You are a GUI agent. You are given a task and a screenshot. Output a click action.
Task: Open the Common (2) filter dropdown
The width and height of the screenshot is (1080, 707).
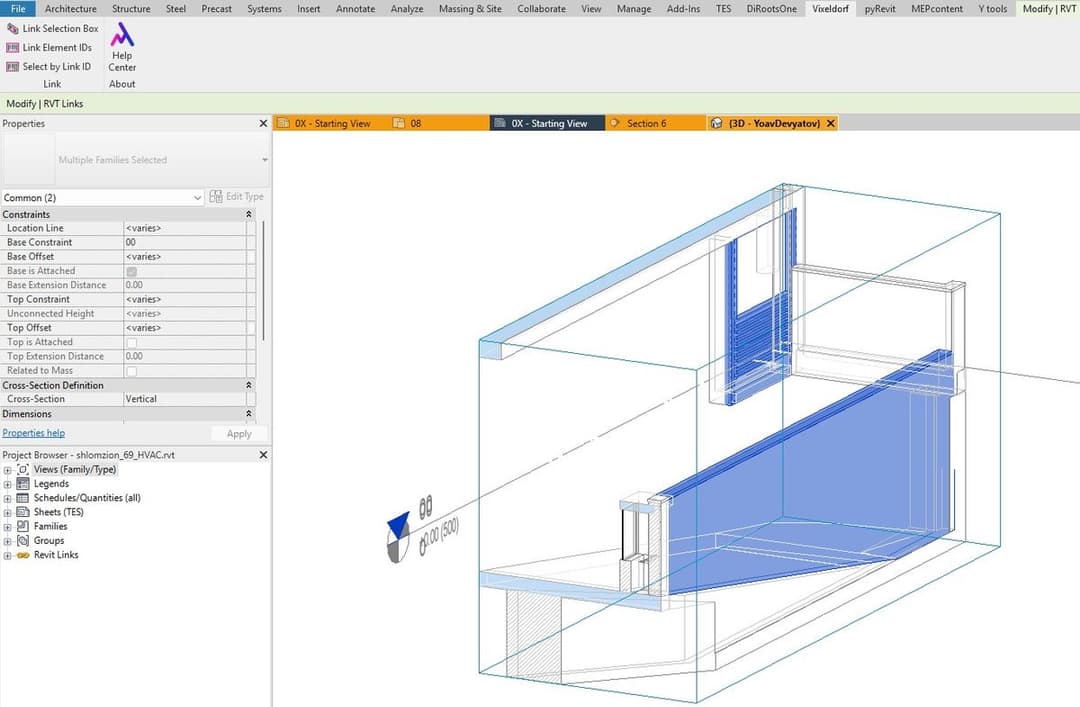click(x=197, y=198)
